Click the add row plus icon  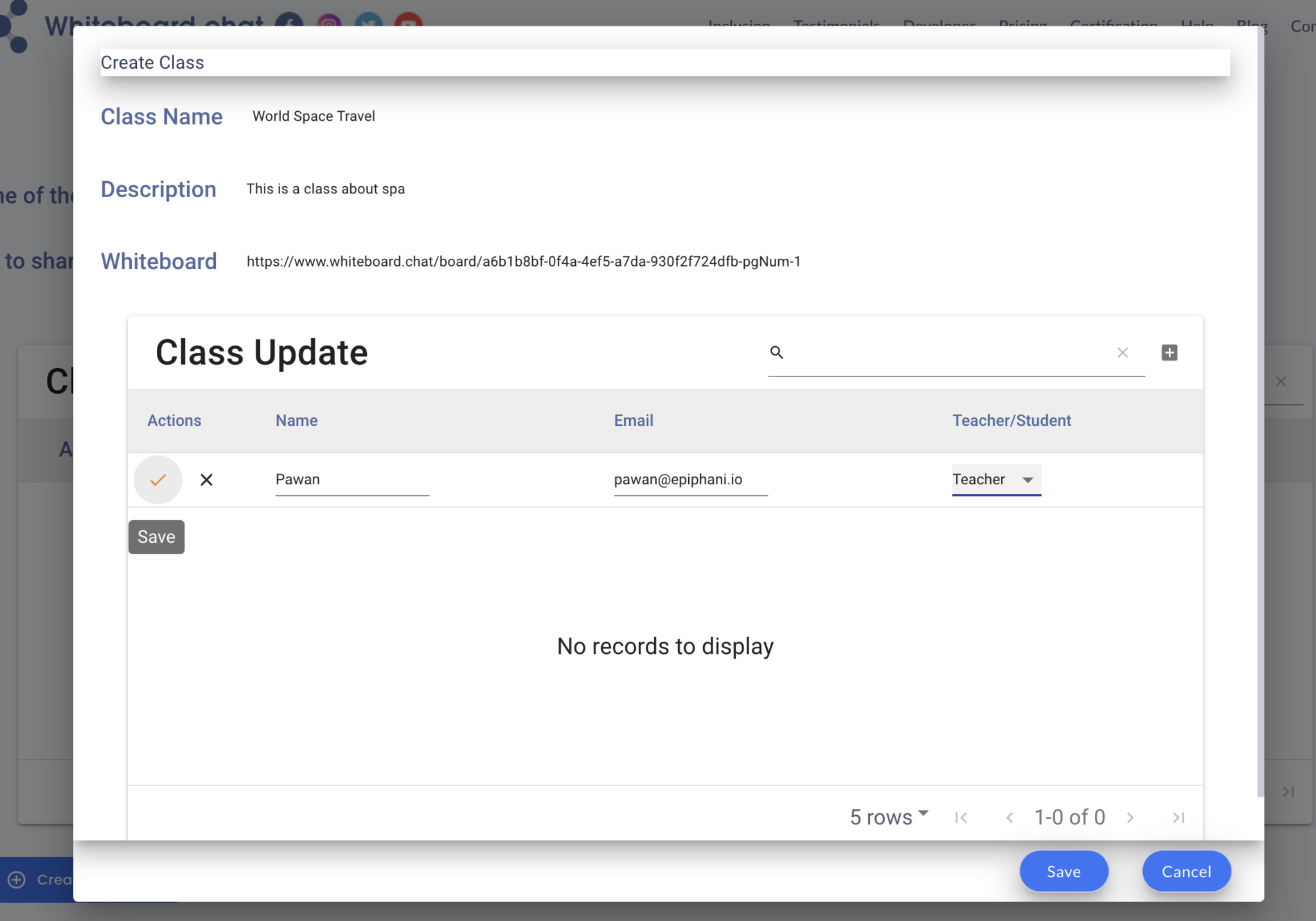click(x=1169, y=353)
